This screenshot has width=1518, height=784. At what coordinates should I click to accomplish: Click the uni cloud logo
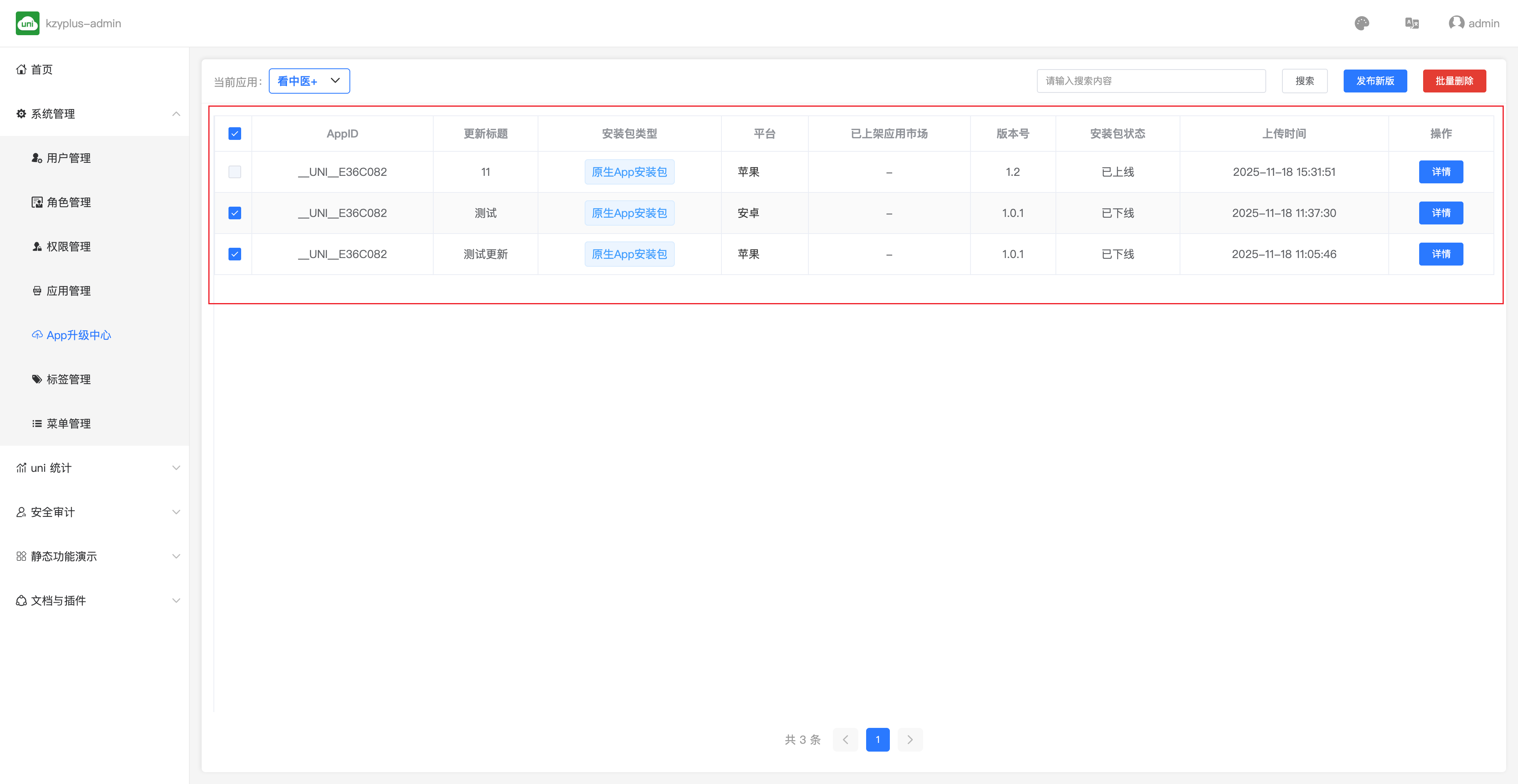28,24
